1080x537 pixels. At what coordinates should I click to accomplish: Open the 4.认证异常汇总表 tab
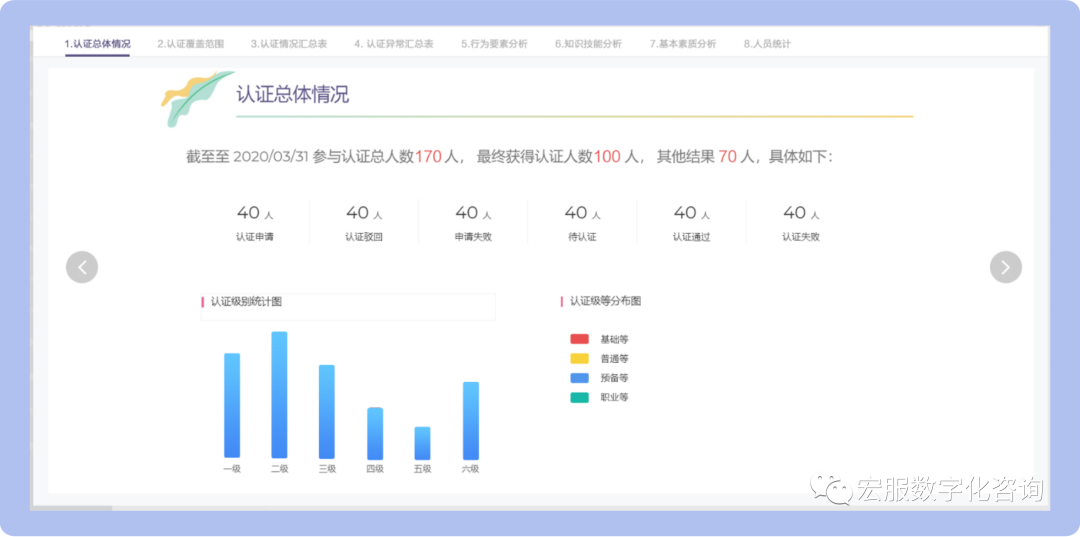394,44
